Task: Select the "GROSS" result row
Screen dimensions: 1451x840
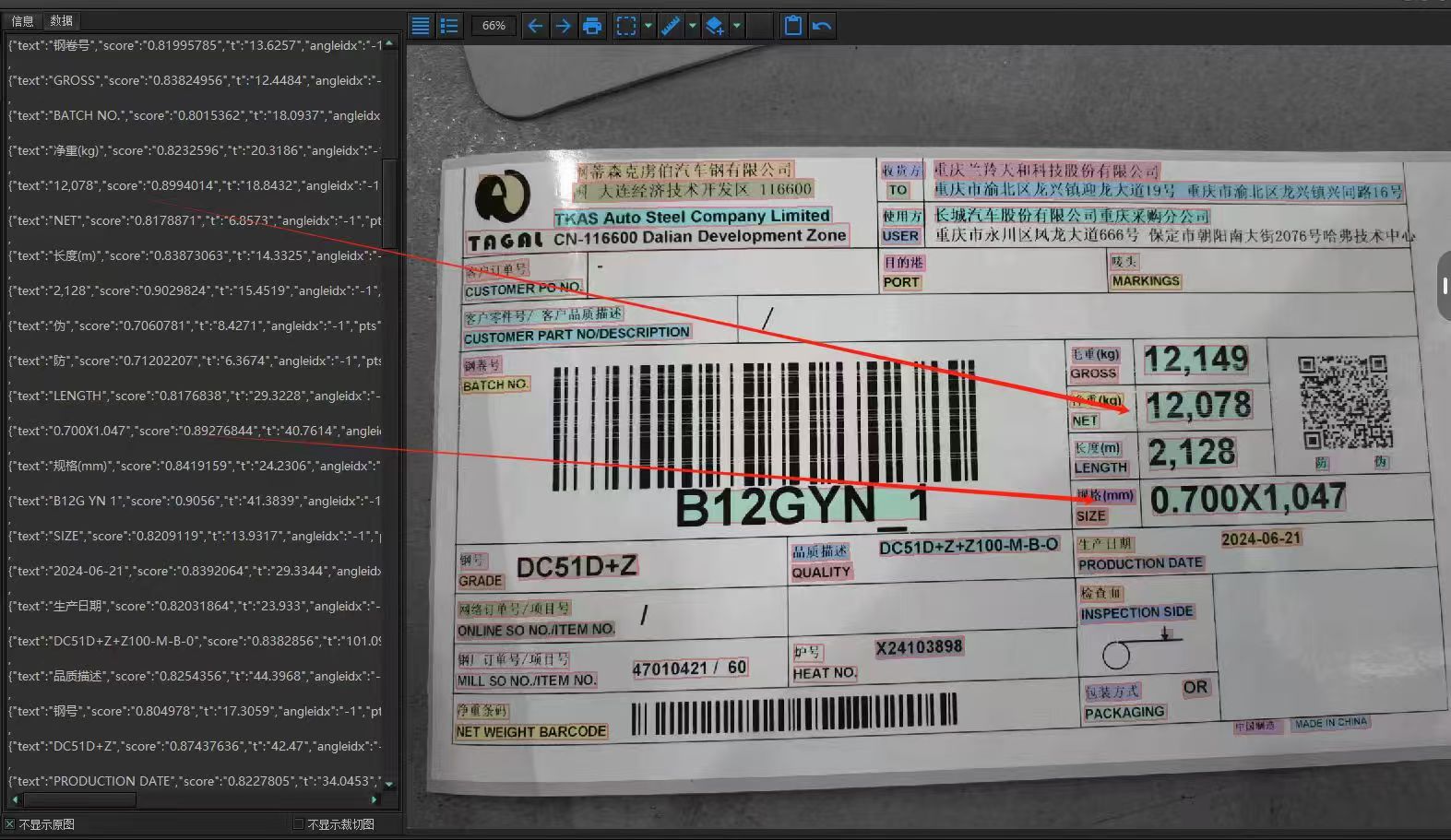Action: pos(195,80)
